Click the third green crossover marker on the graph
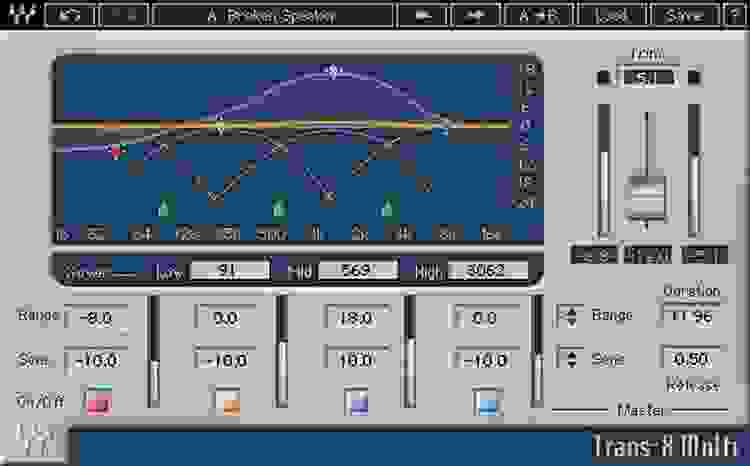This screenshot has width=750, height=466. coord(390,207)
